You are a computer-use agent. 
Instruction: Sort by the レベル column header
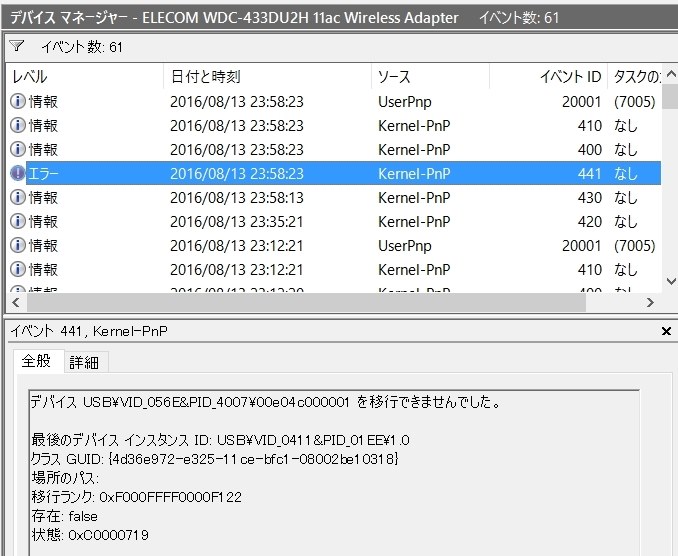[x=85, y=77]
